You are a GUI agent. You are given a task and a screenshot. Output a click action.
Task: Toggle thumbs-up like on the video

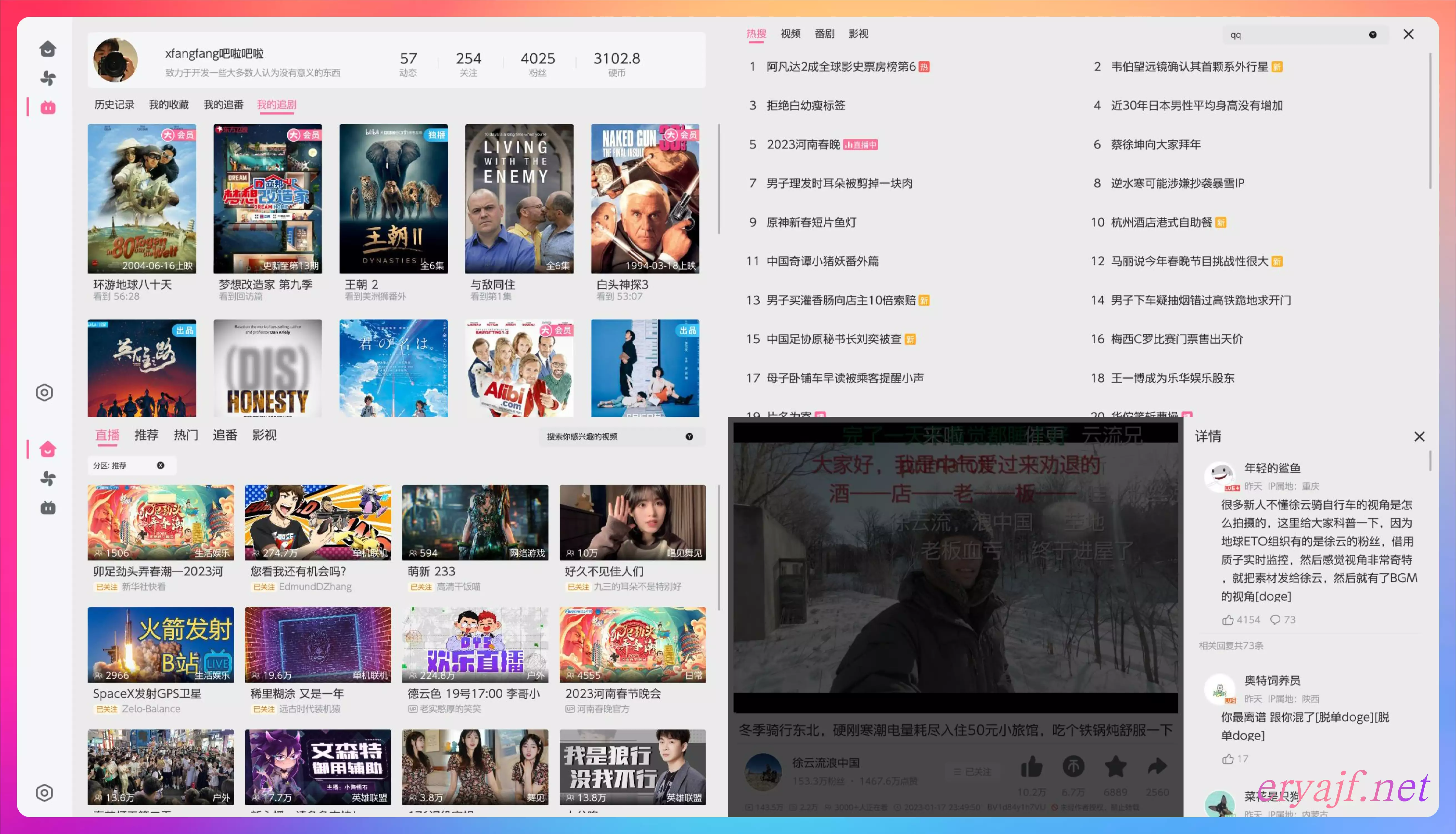pyautogui.click(x=1032, y=766)
